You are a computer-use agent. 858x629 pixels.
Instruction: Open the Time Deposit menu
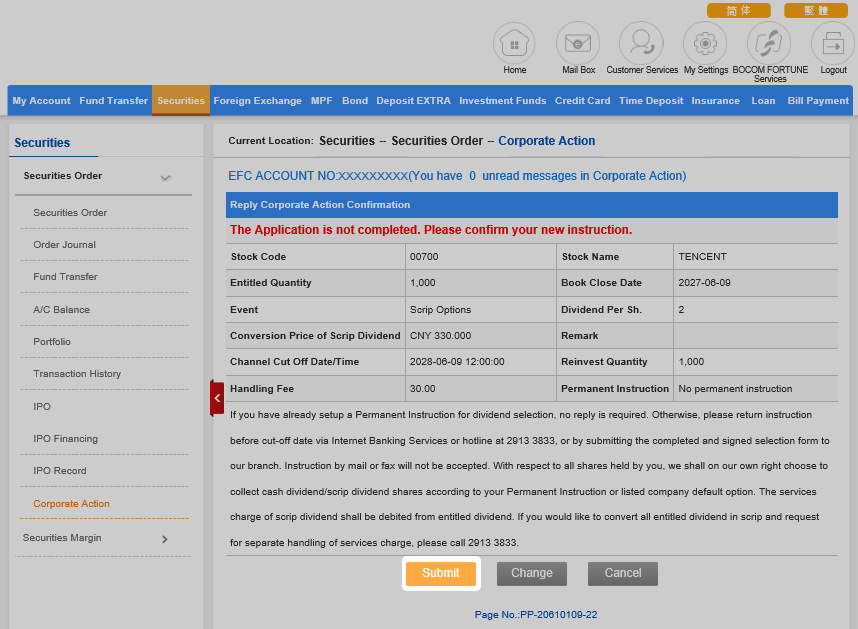(651, 101)
